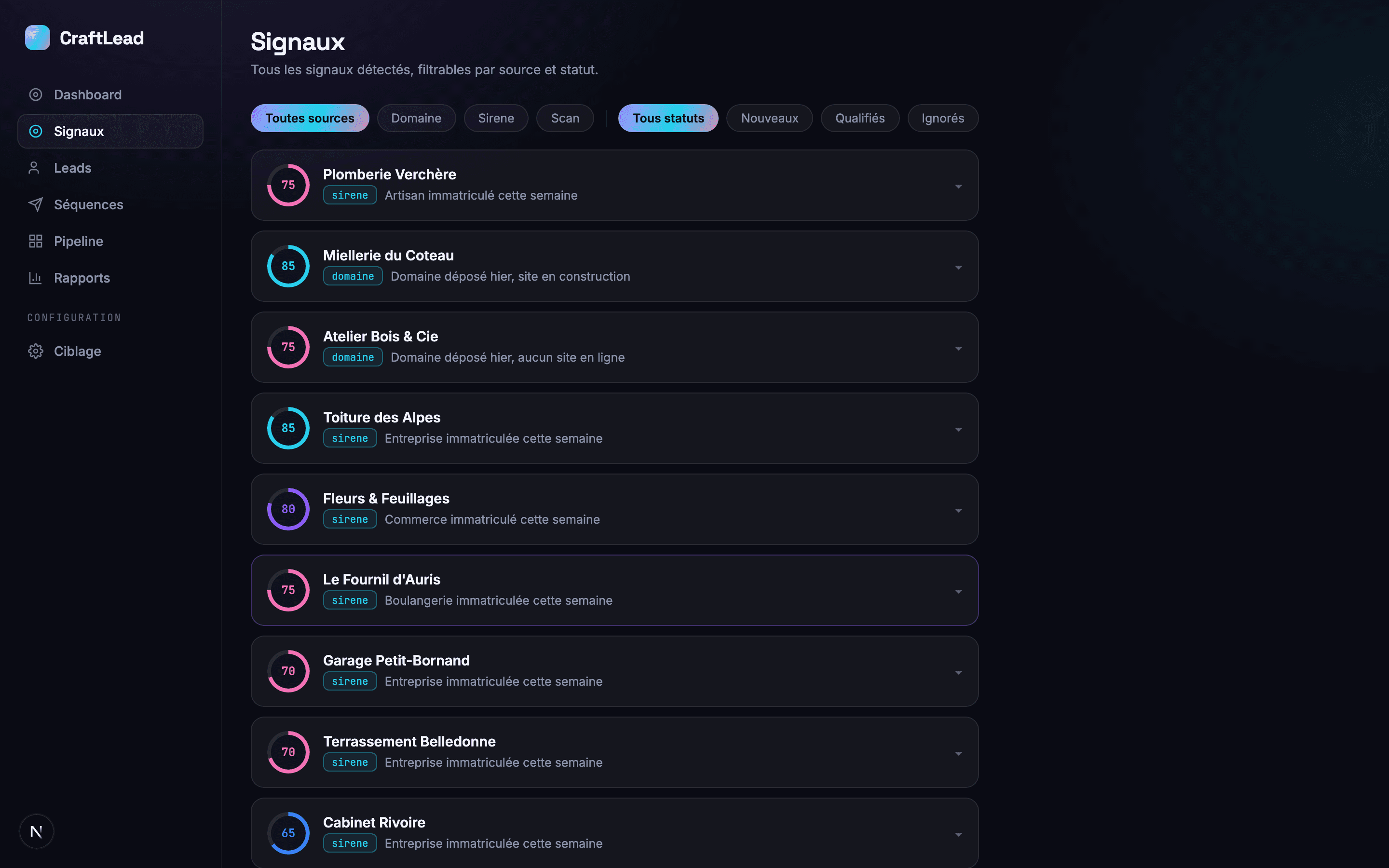Click the Ignorés filter button
Viewport: 1389px width, 868px height.
click(x=942, y=118)
